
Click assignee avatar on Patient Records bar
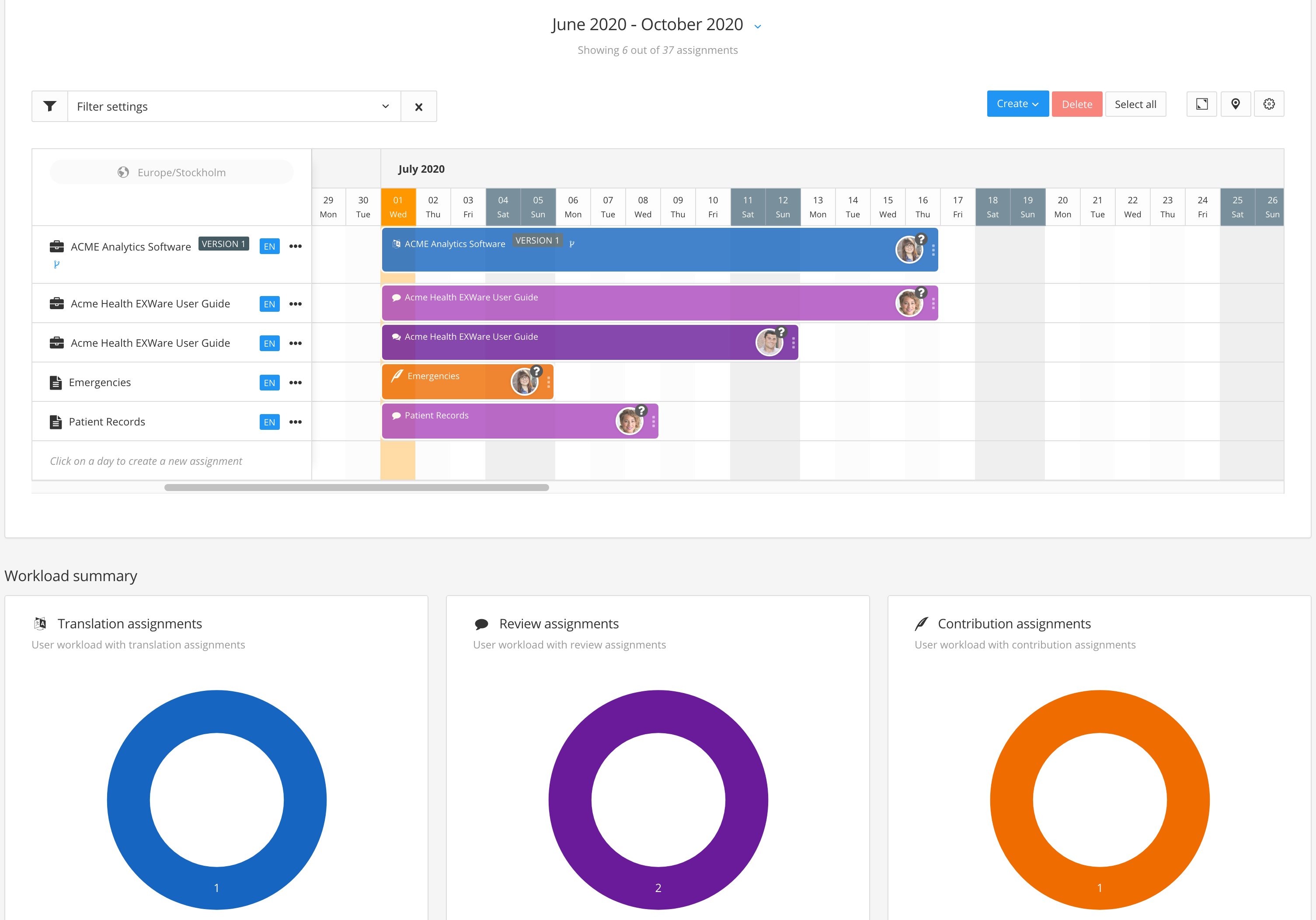[x=629, y=422]
